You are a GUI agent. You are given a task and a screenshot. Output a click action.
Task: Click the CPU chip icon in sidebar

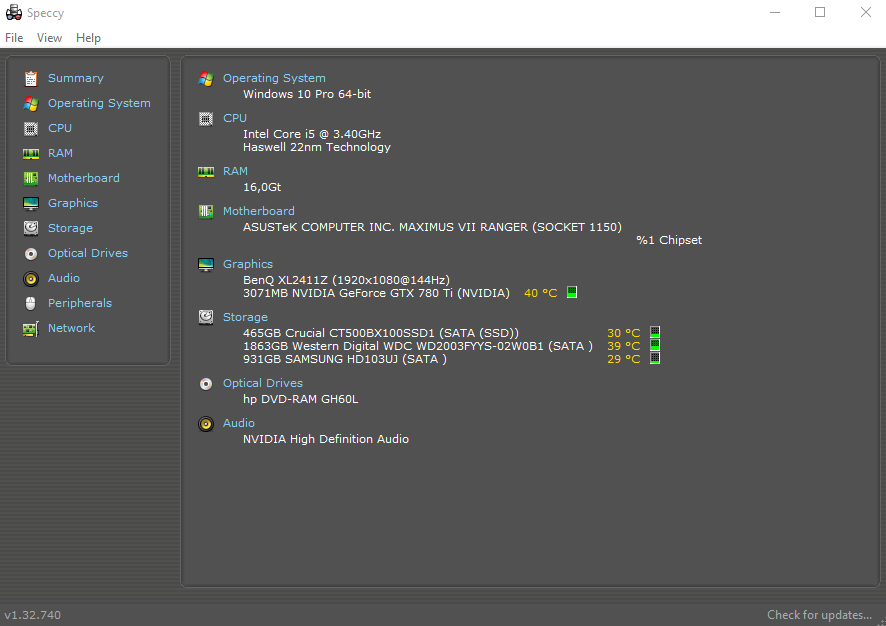pyautogui.click(x=31, y=129)
